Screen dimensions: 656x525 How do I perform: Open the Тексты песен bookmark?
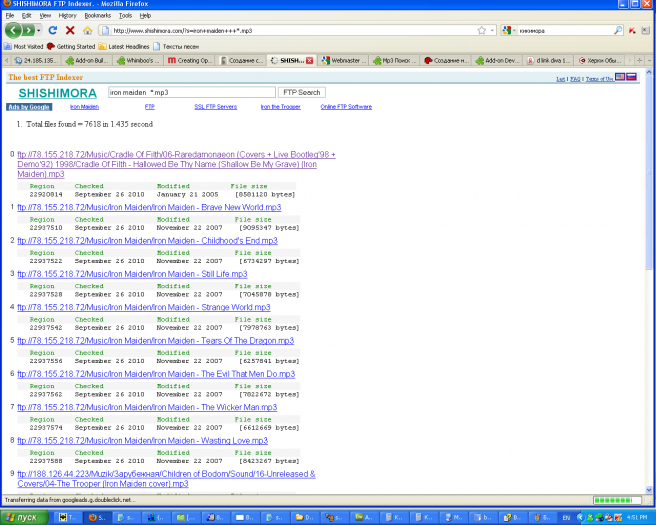176,46
